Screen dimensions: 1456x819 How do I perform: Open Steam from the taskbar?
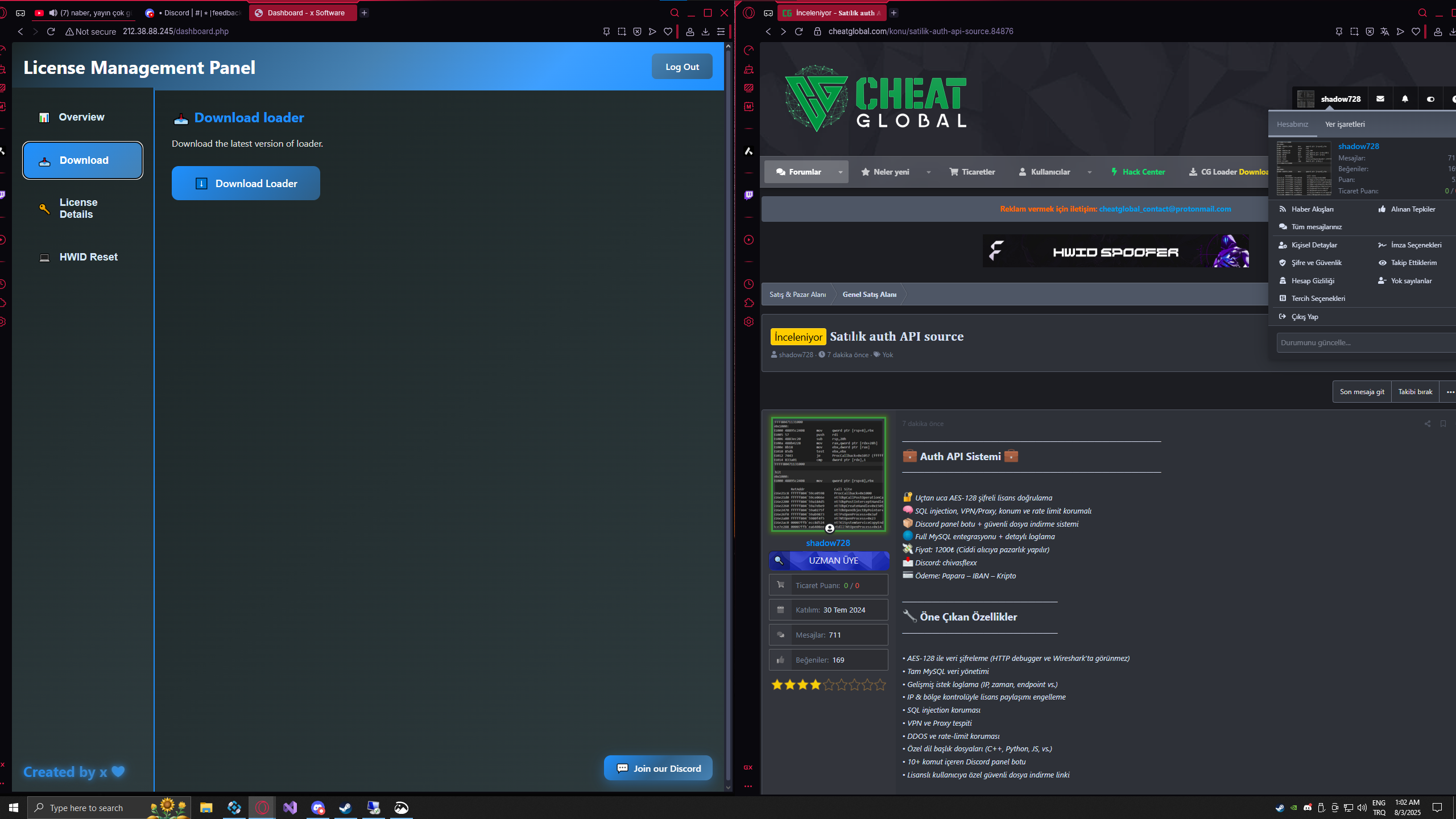point(345,808)
